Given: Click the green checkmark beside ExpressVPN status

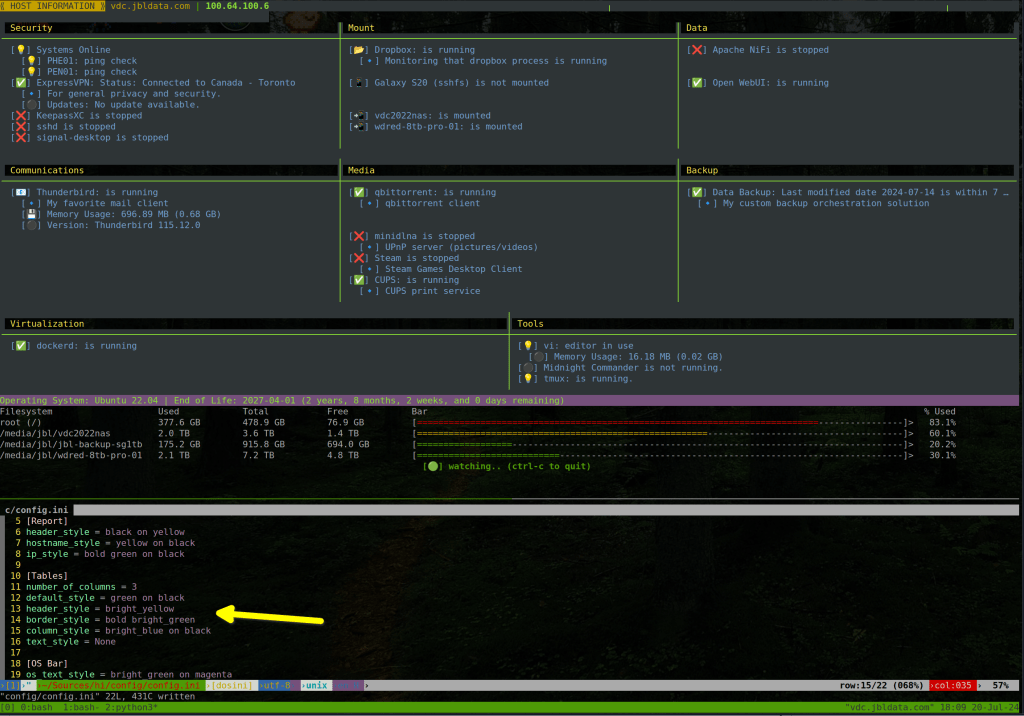Looking at the screenshot, I should click(x=18, y=83).
